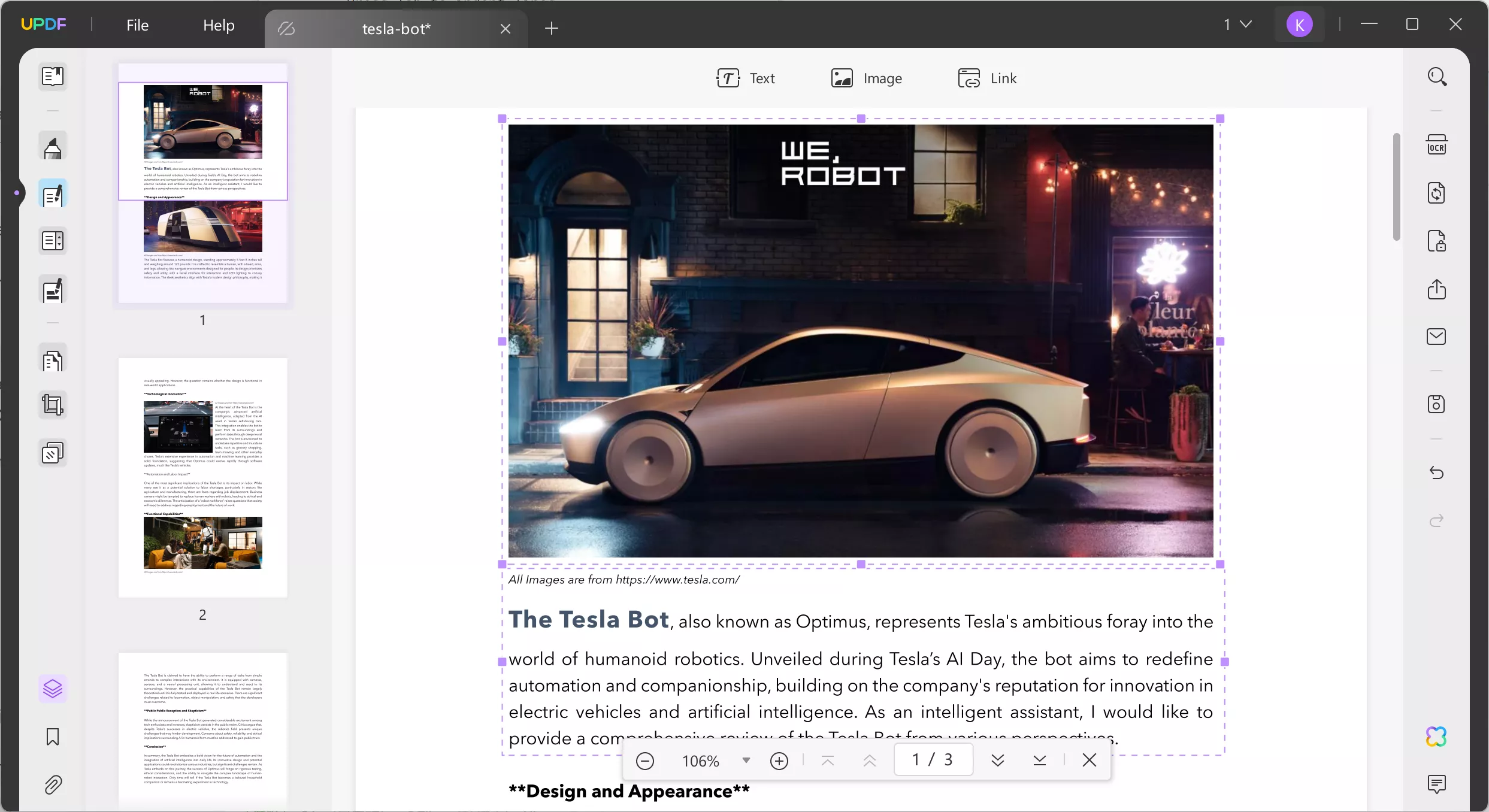Open the Save as other icon
This screenshot has height=812, width=1489.
1436,404
